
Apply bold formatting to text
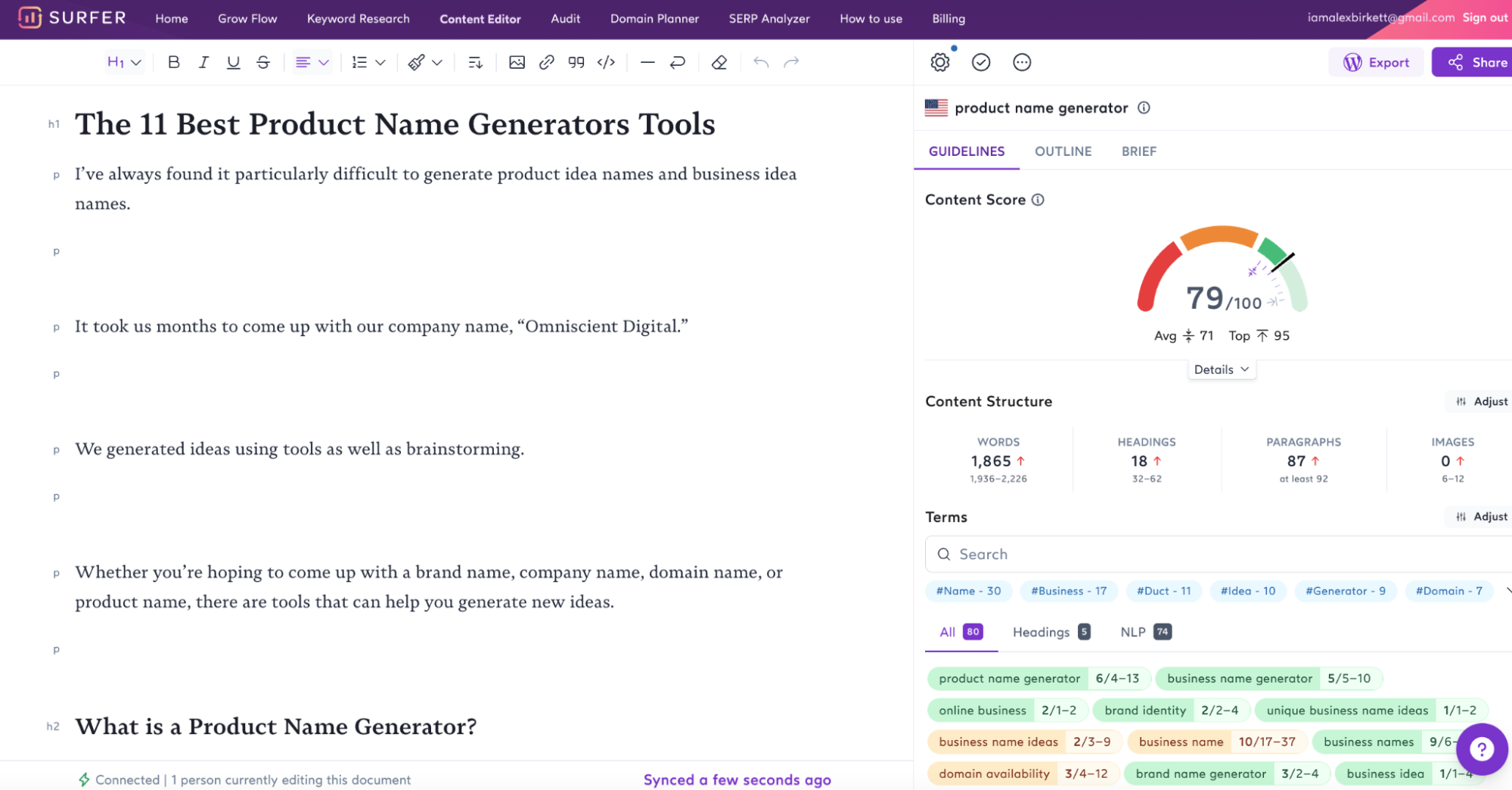coord(173,62)
